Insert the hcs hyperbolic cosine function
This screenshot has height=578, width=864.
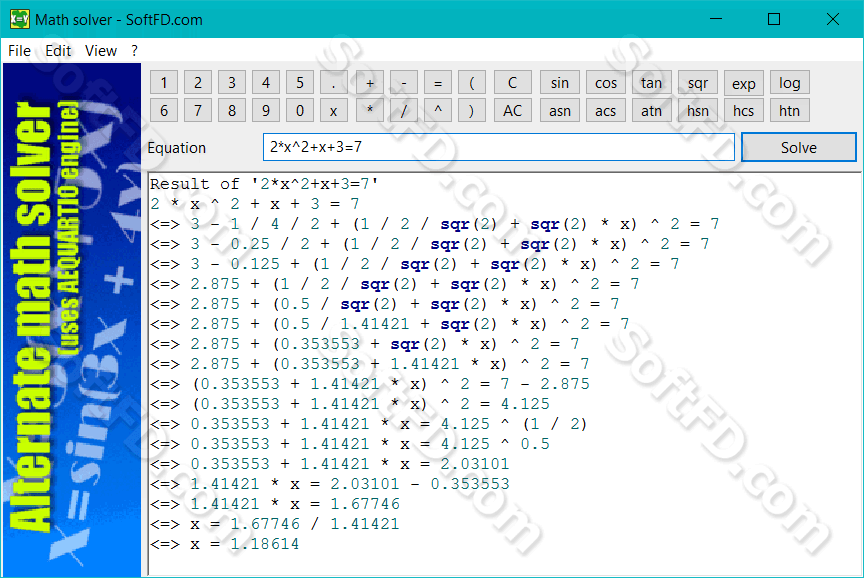click(743, 110)
